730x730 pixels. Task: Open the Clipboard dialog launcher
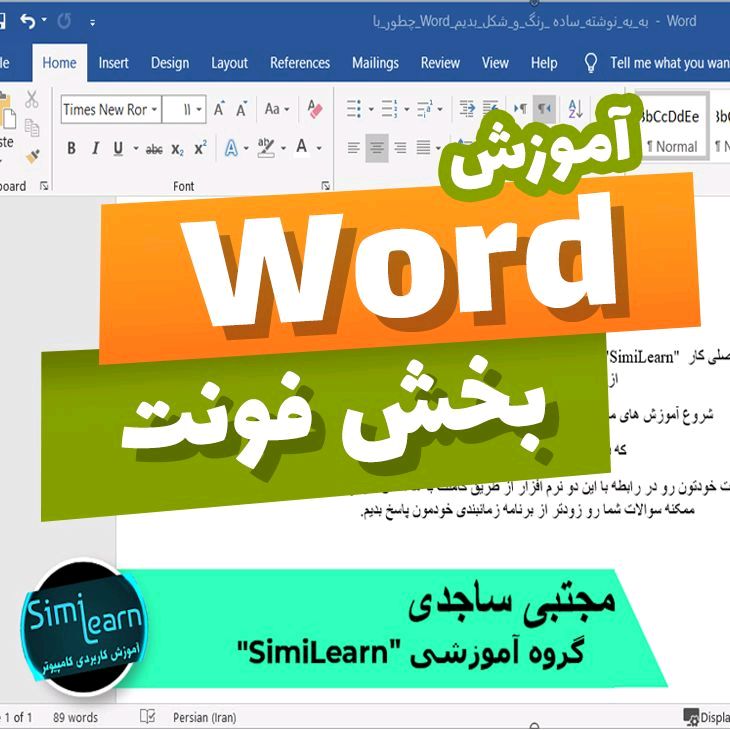[x=44, y=186]
